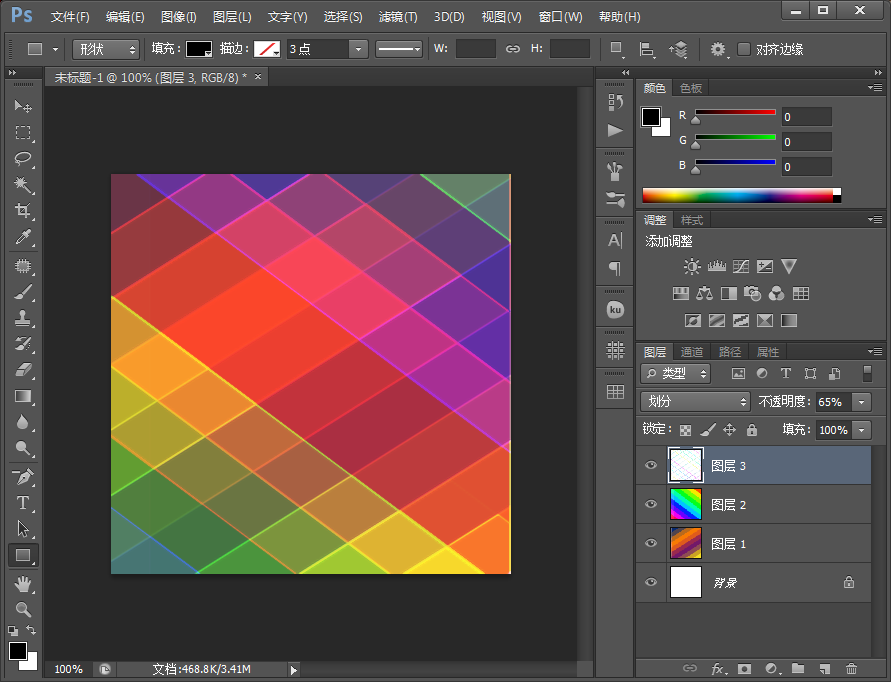Create a new layer using bottom icon
This screenshot has width=891, height=682.
point(824,668)
